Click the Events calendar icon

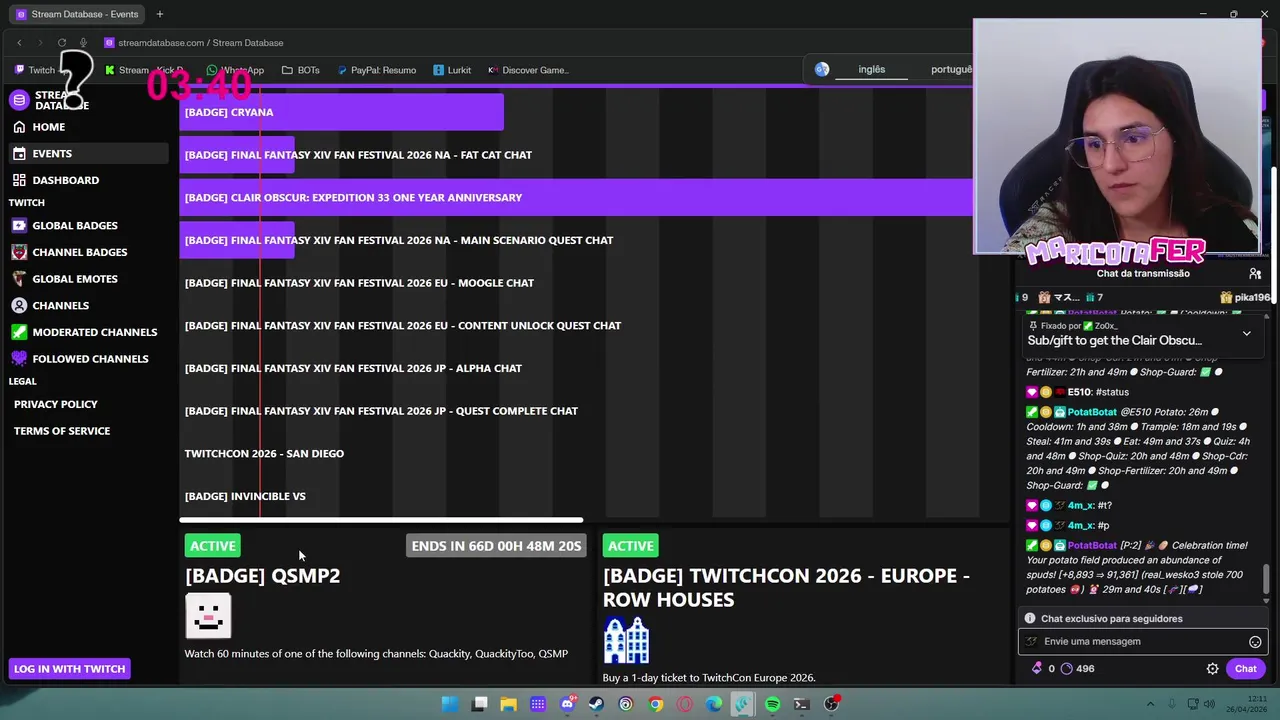19,153
